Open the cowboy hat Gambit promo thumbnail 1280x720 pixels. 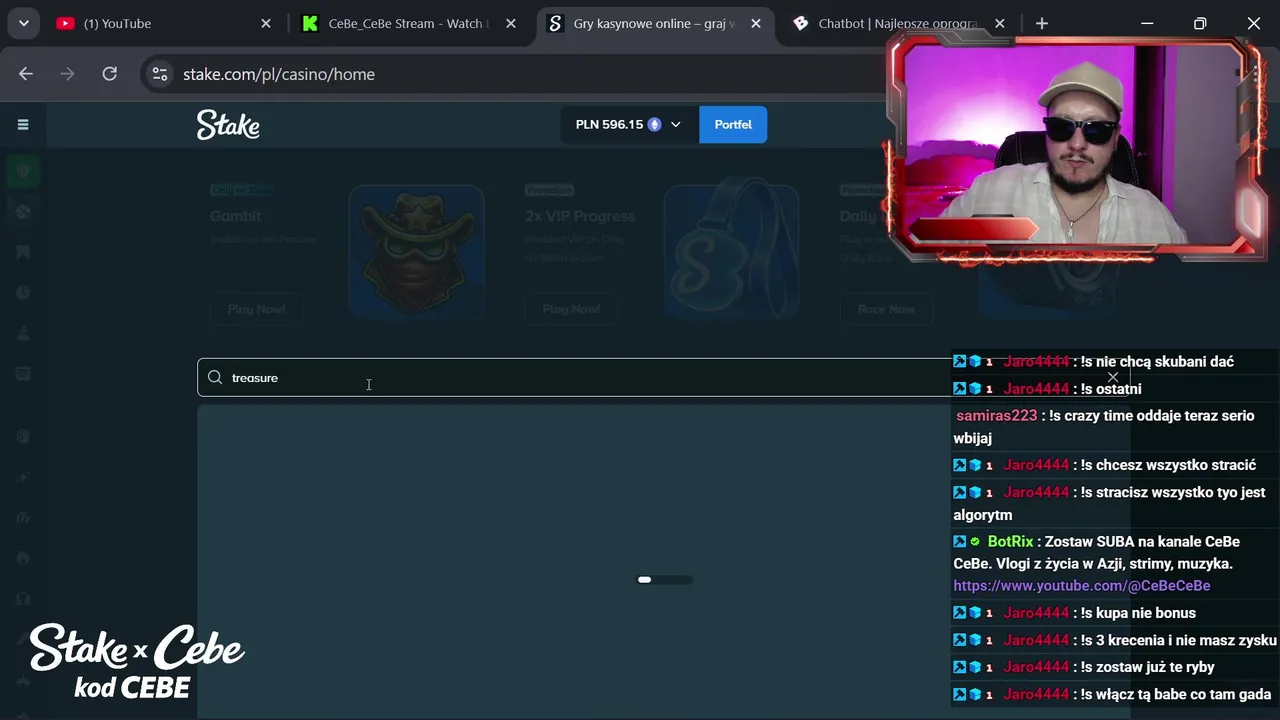417,252
